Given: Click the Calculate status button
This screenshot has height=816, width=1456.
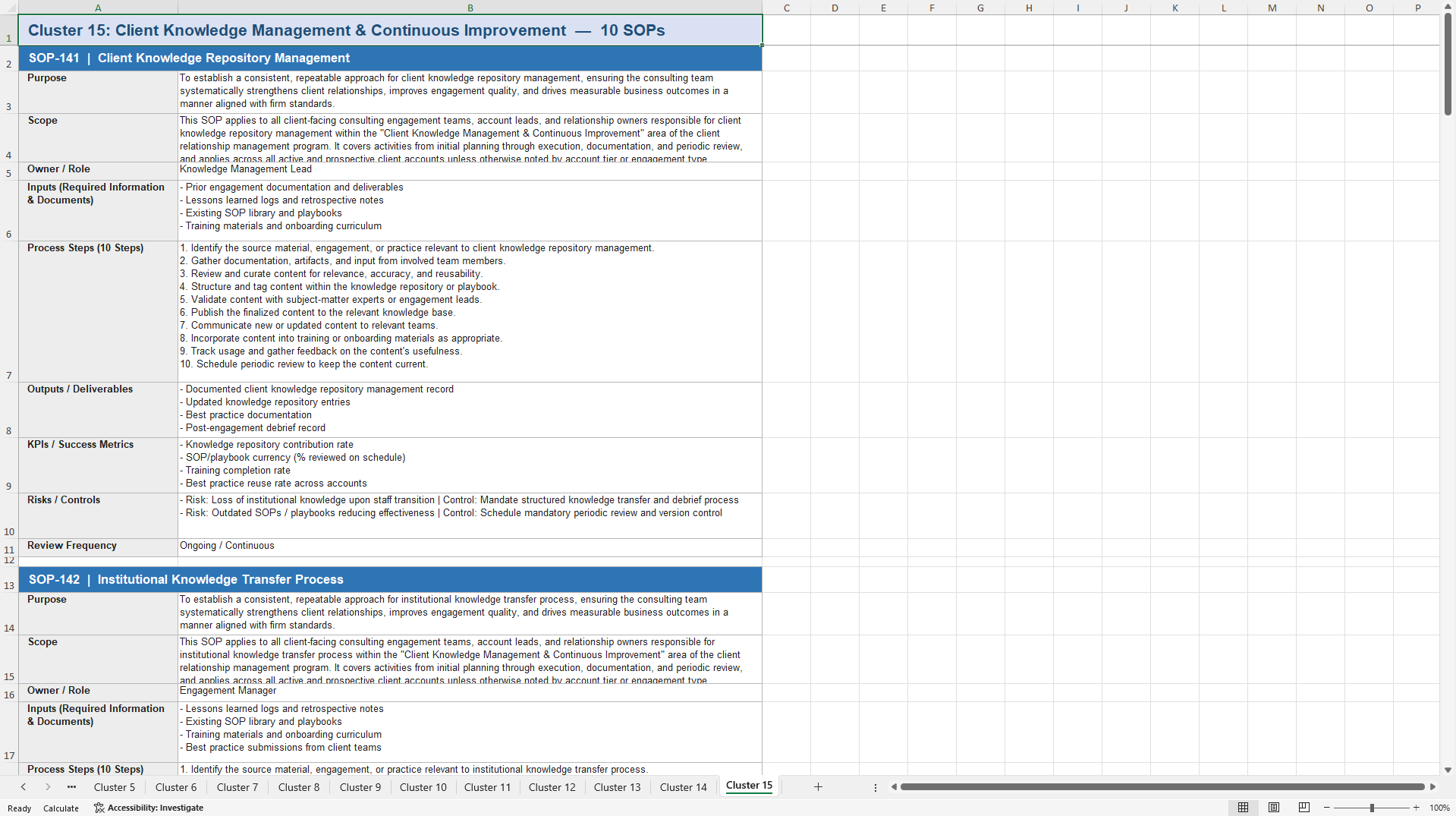Looking at the screenshot, I should (x=61, y=808).
